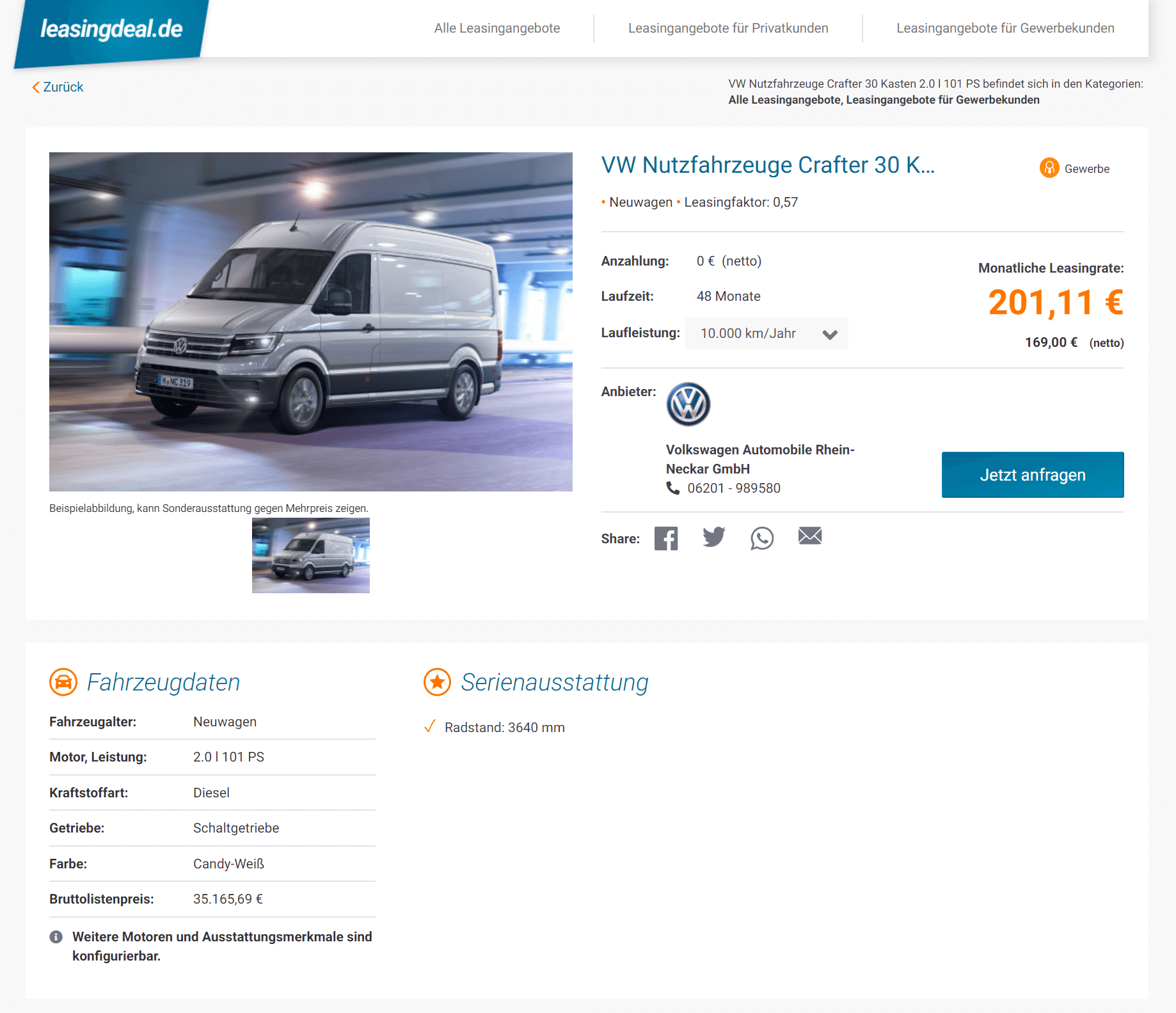Go back using the Zurück link
The image size is (1176, 1013).
pyautogui.click(x=58, y=87)
